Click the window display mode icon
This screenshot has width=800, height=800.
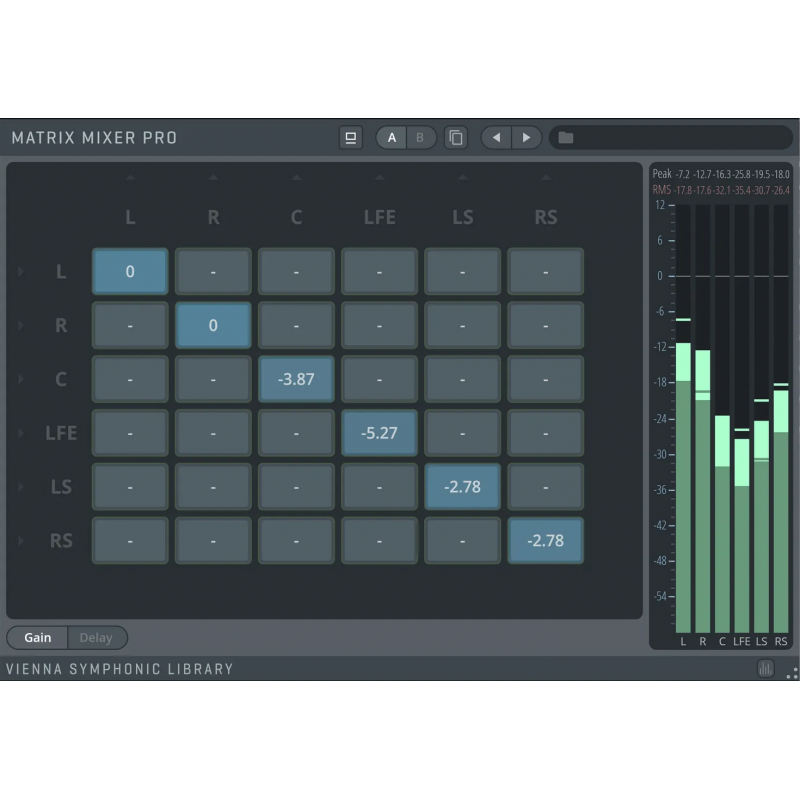point(351,138)
